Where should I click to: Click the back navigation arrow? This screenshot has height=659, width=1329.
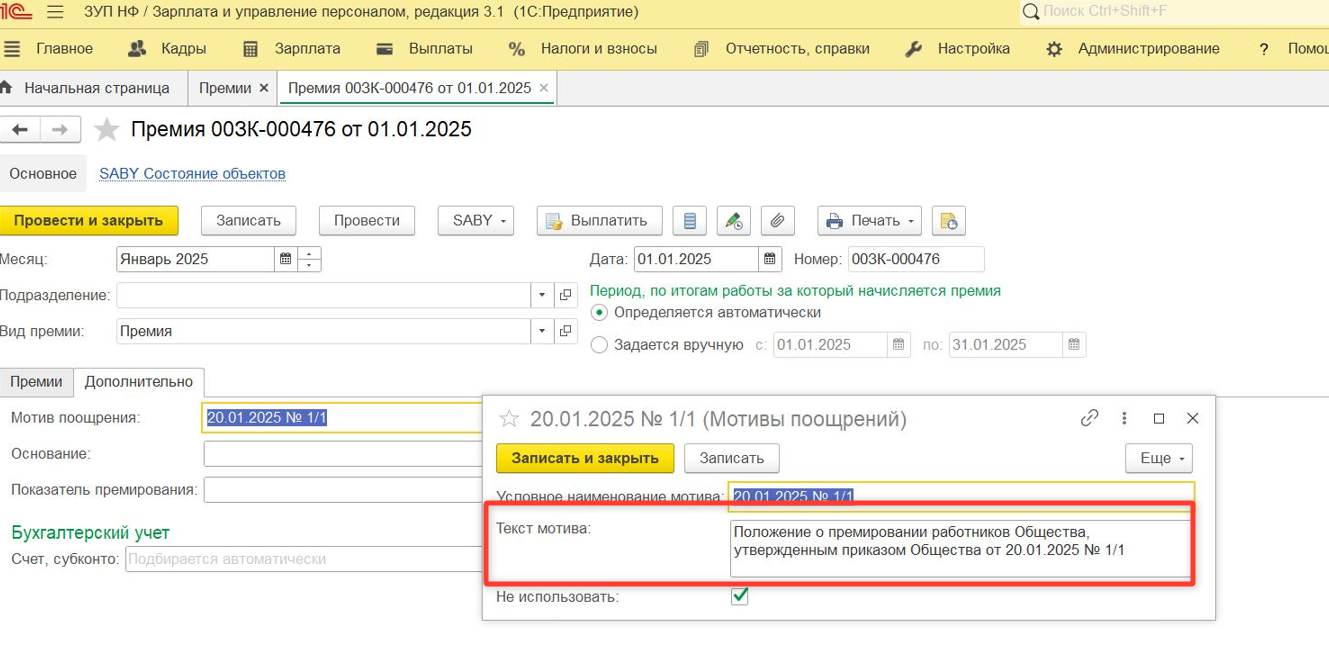coord(20,130)
